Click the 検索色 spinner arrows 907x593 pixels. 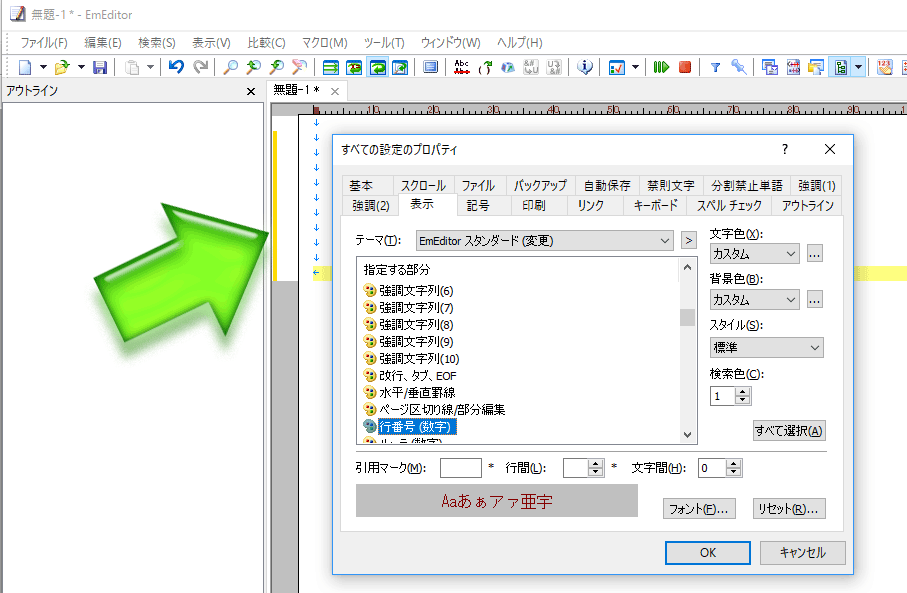[x=743, y=396]
